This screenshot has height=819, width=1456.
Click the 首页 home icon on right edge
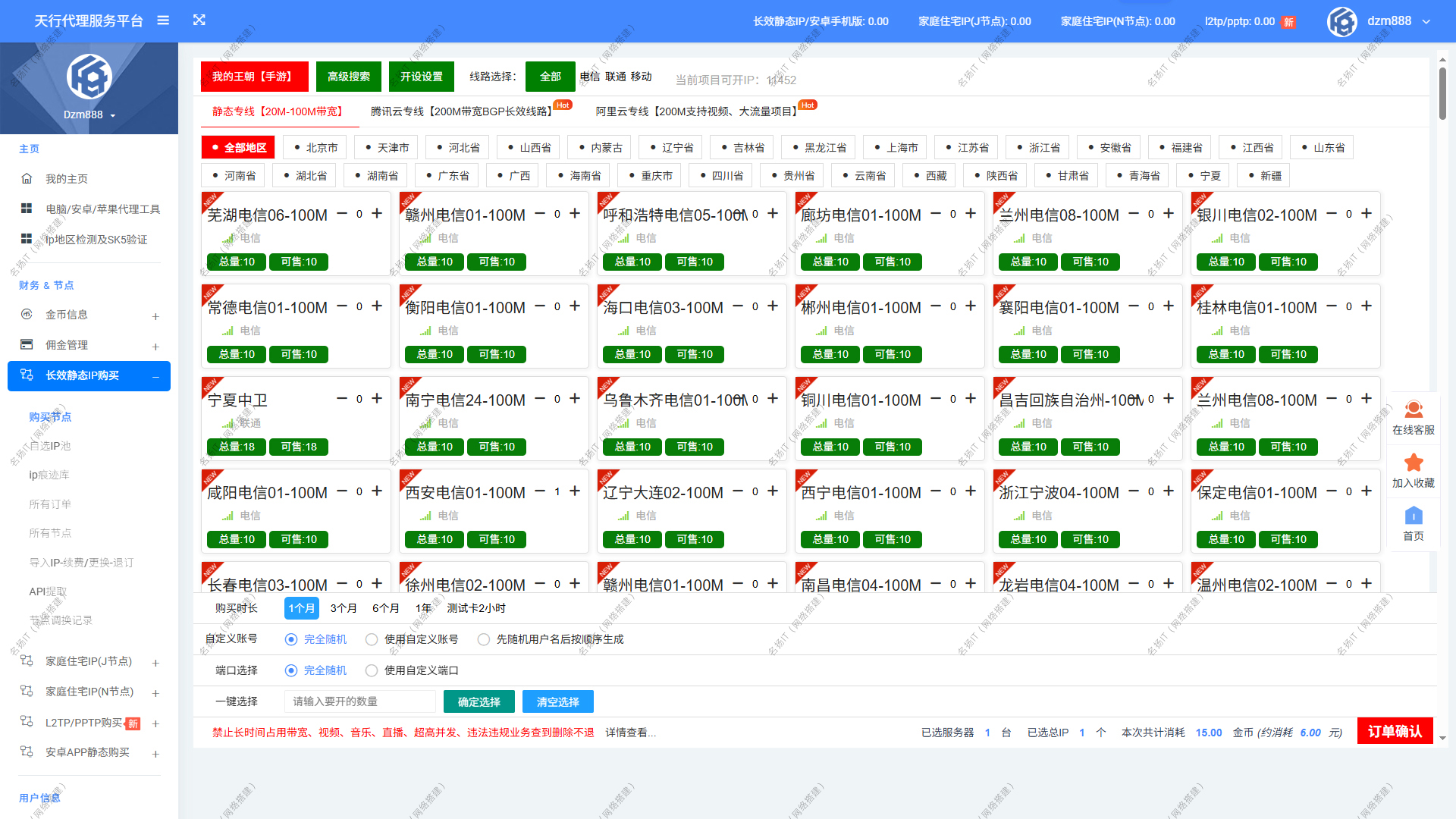click(x=1414, y=516)
